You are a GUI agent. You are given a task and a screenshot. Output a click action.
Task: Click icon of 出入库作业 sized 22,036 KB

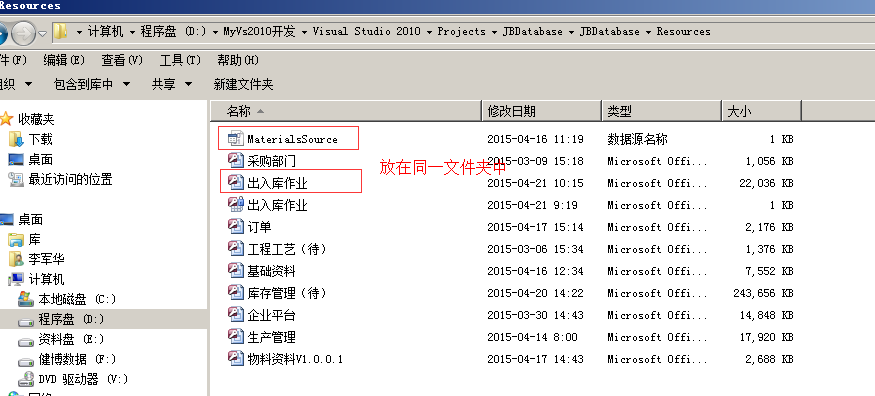pos(235,182)
